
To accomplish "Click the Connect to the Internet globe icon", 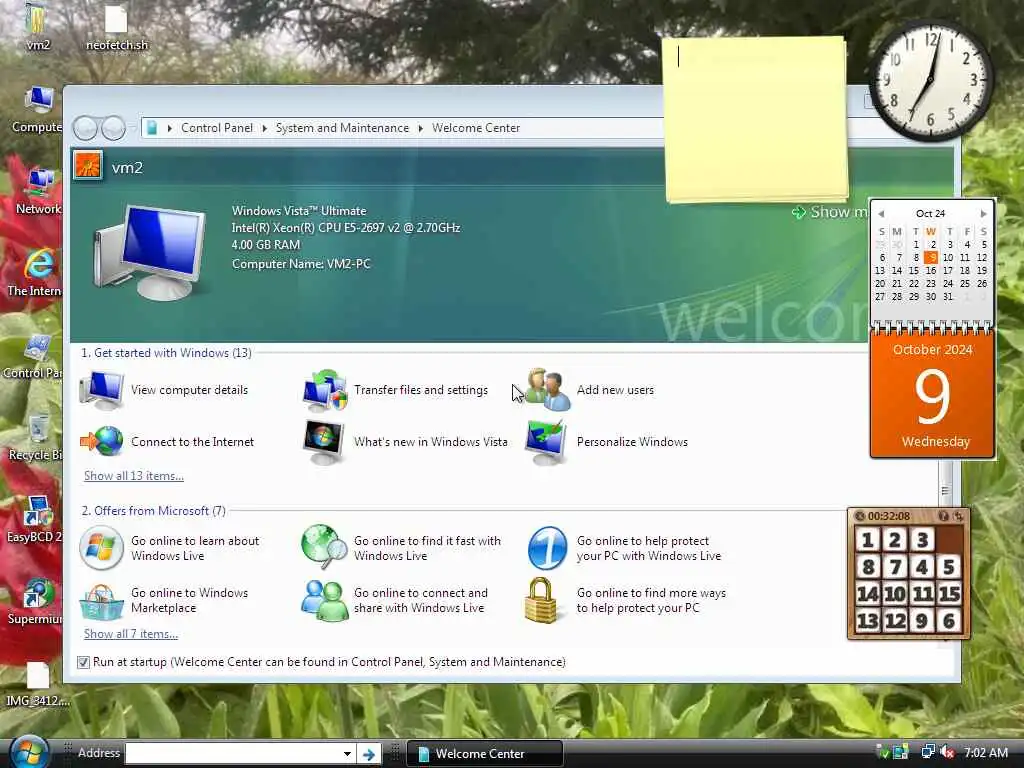I will coord(101,441).
